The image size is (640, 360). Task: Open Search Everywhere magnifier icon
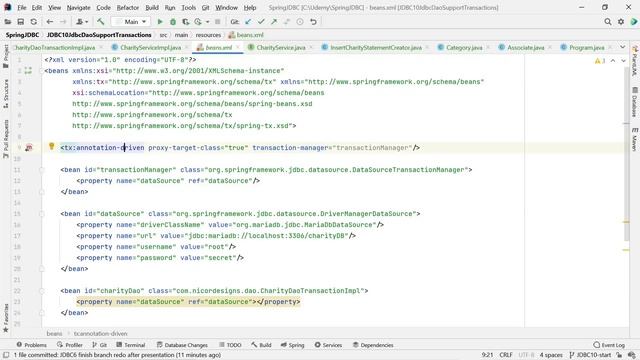tap(608, 22)
